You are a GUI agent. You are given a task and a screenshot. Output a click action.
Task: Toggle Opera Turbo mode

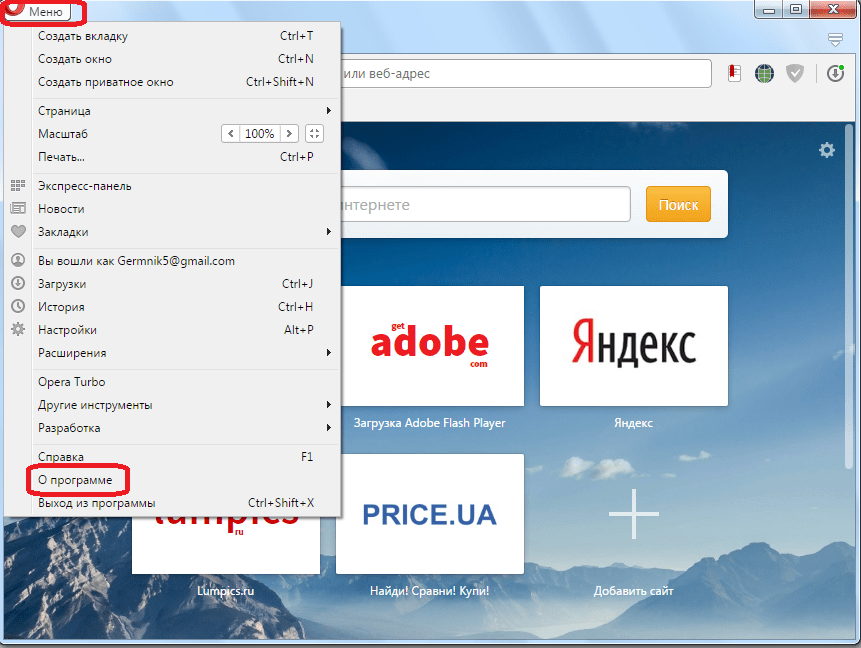71,382
